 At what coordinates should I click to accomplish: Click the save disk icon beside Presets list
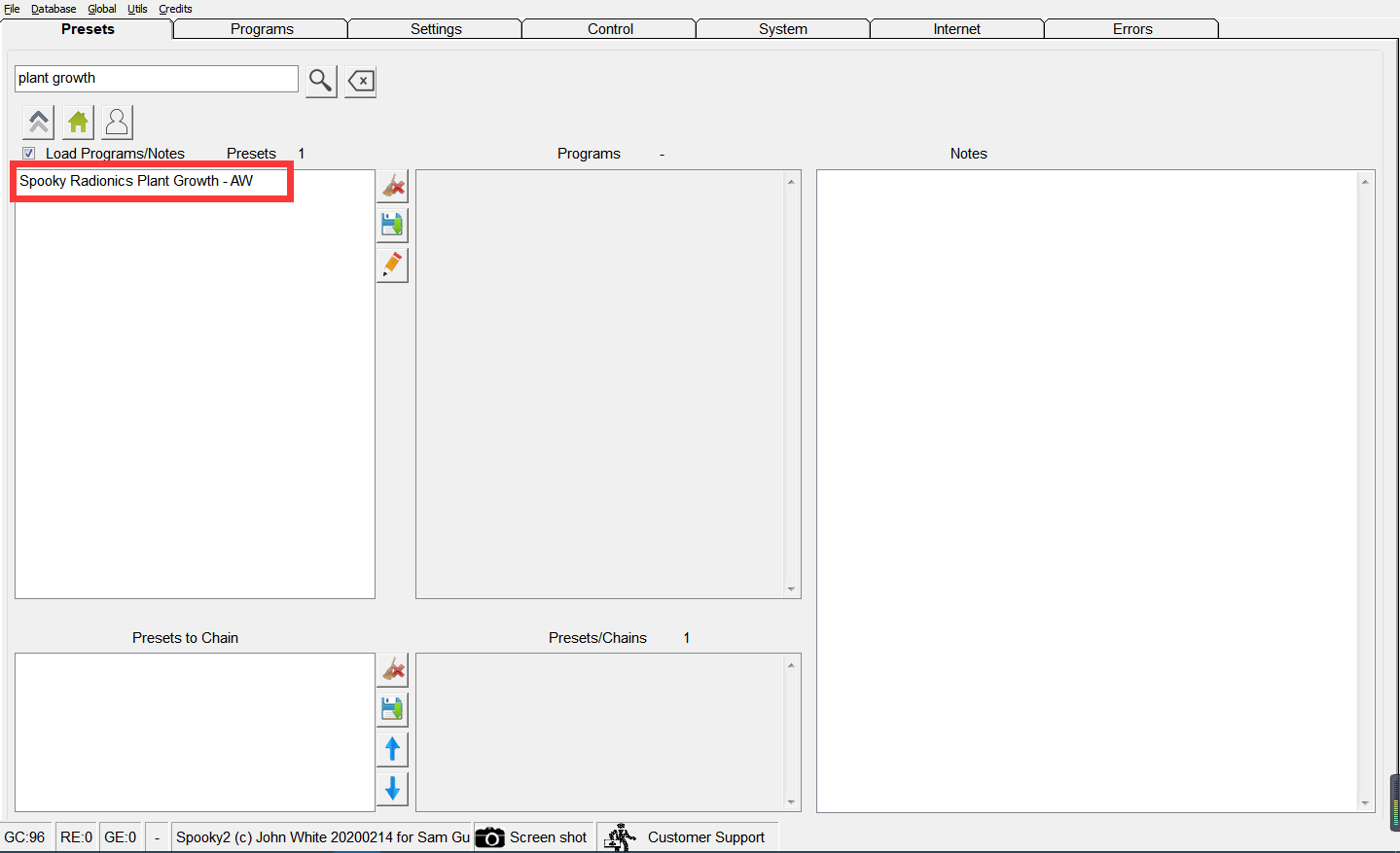[x=392, y=226]
